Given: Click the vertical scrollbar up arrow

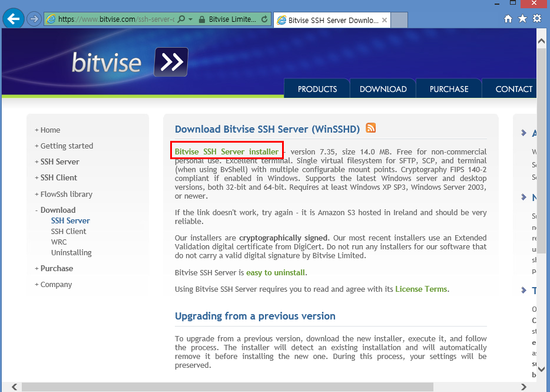Looking at the screenshot, I should (x=541, y=41).
